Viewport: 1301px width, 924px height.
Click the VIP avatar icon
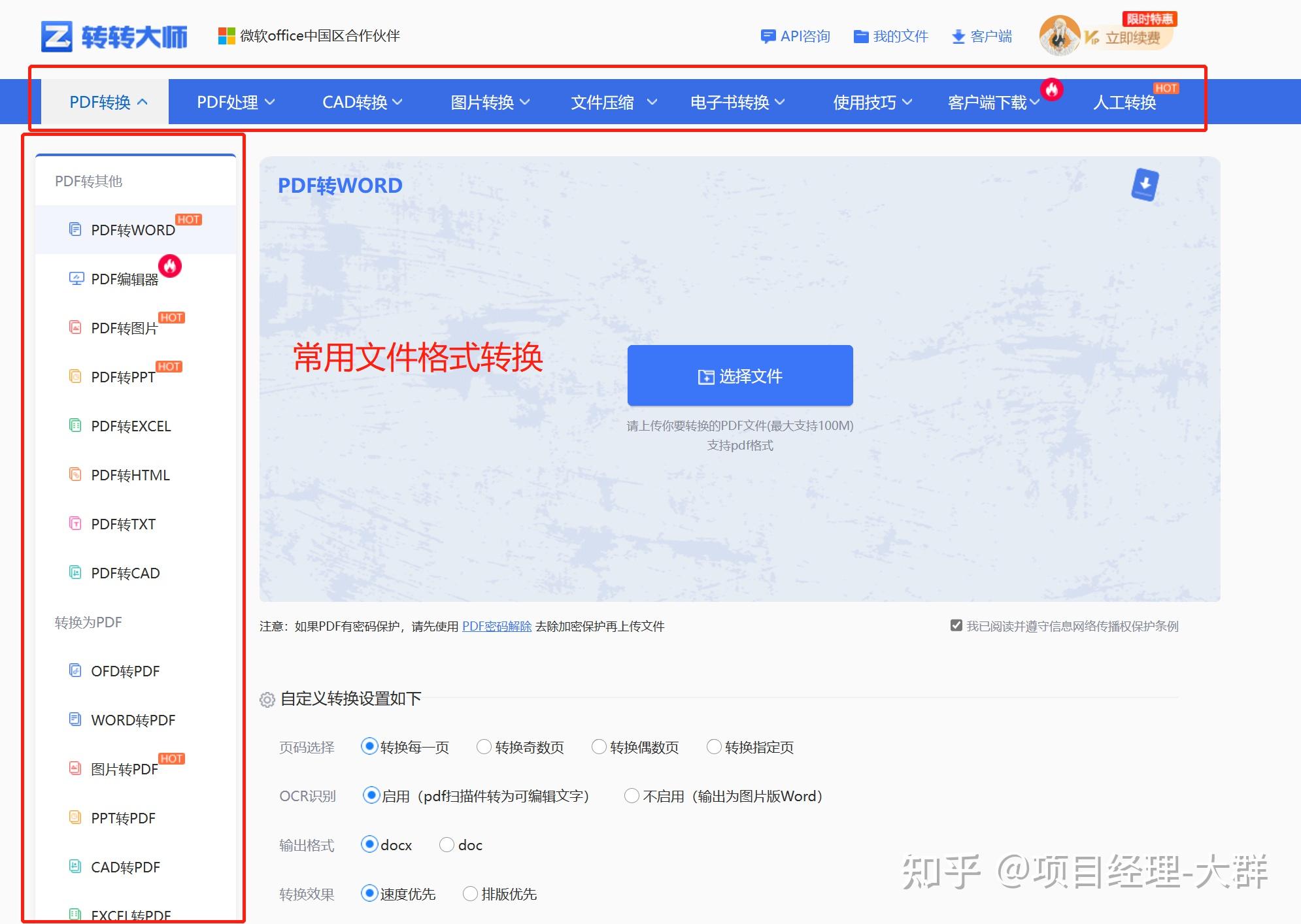click(1060, 36)
